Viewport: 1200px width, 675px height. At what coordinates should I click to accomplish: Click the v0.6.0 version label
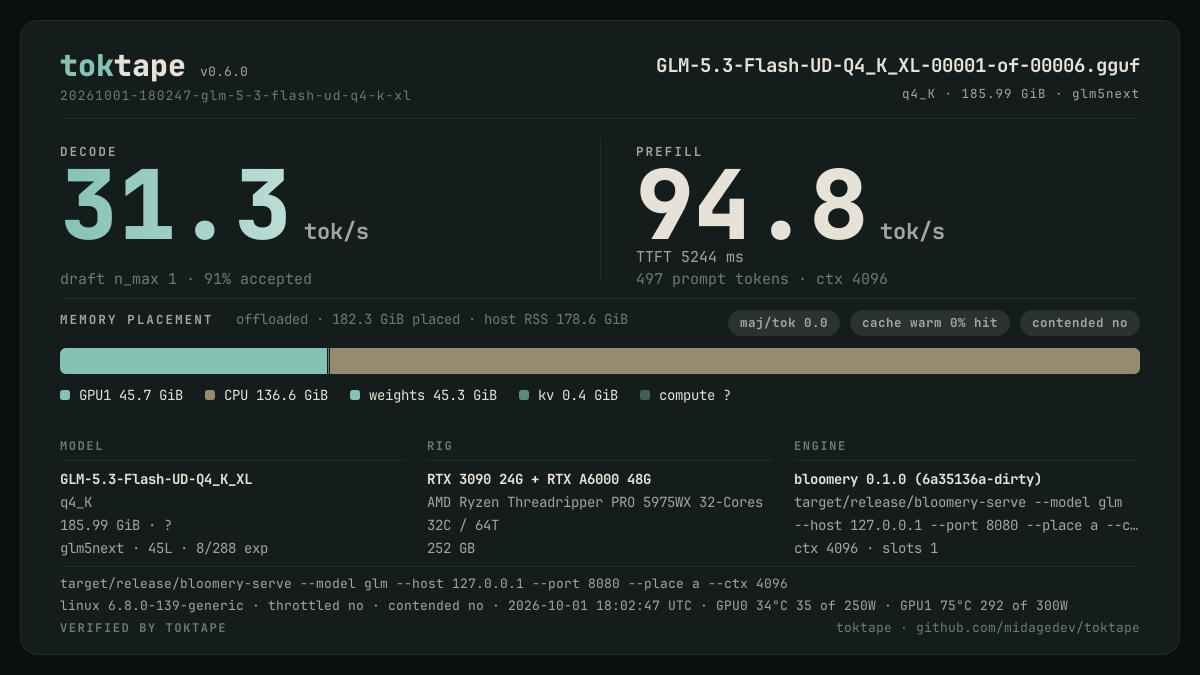pos(224,72)
